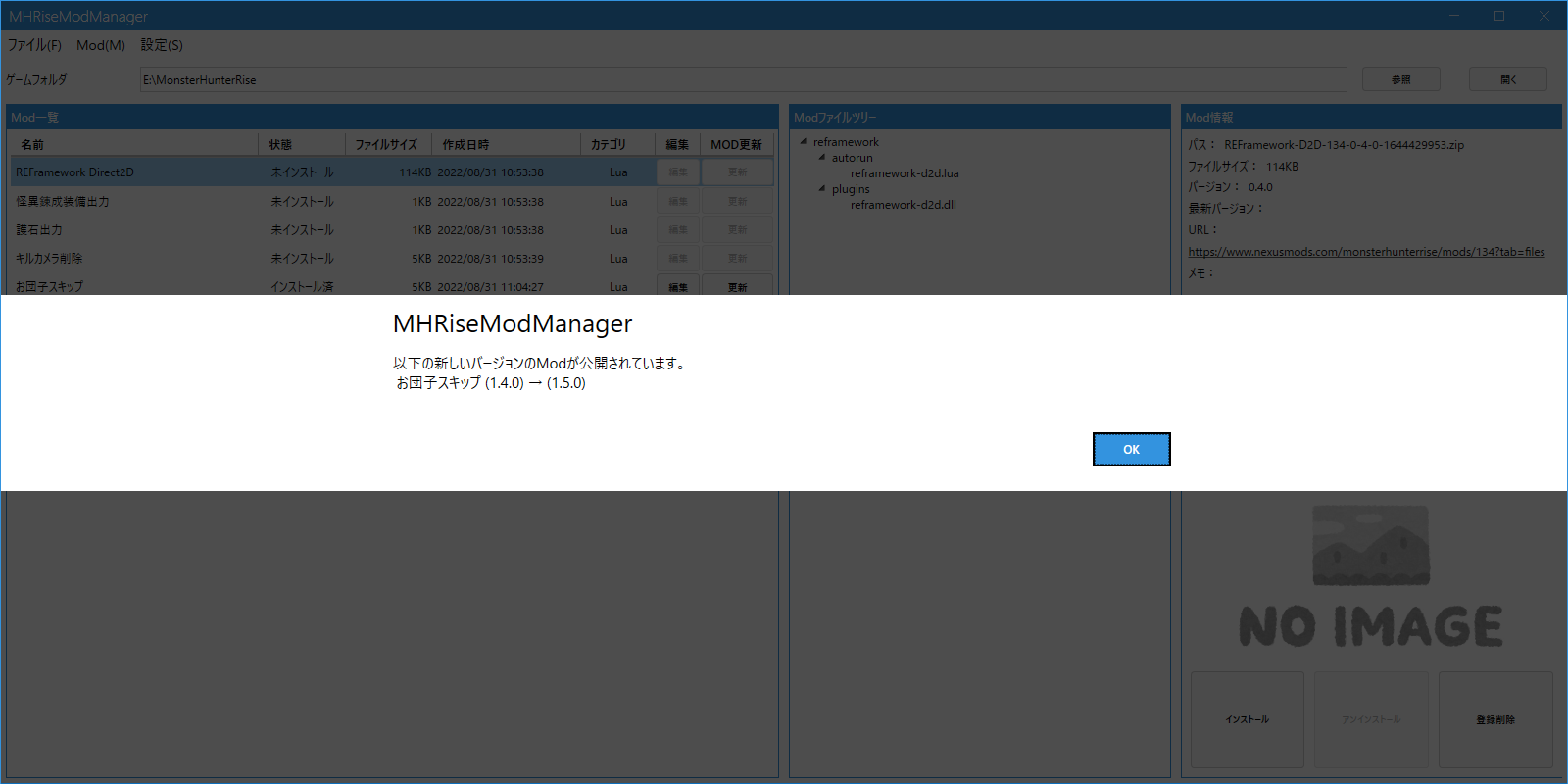Select the キルカメラ削除 mod row
The width and height of the screenshot is (1568, 784).
(392, 258)
